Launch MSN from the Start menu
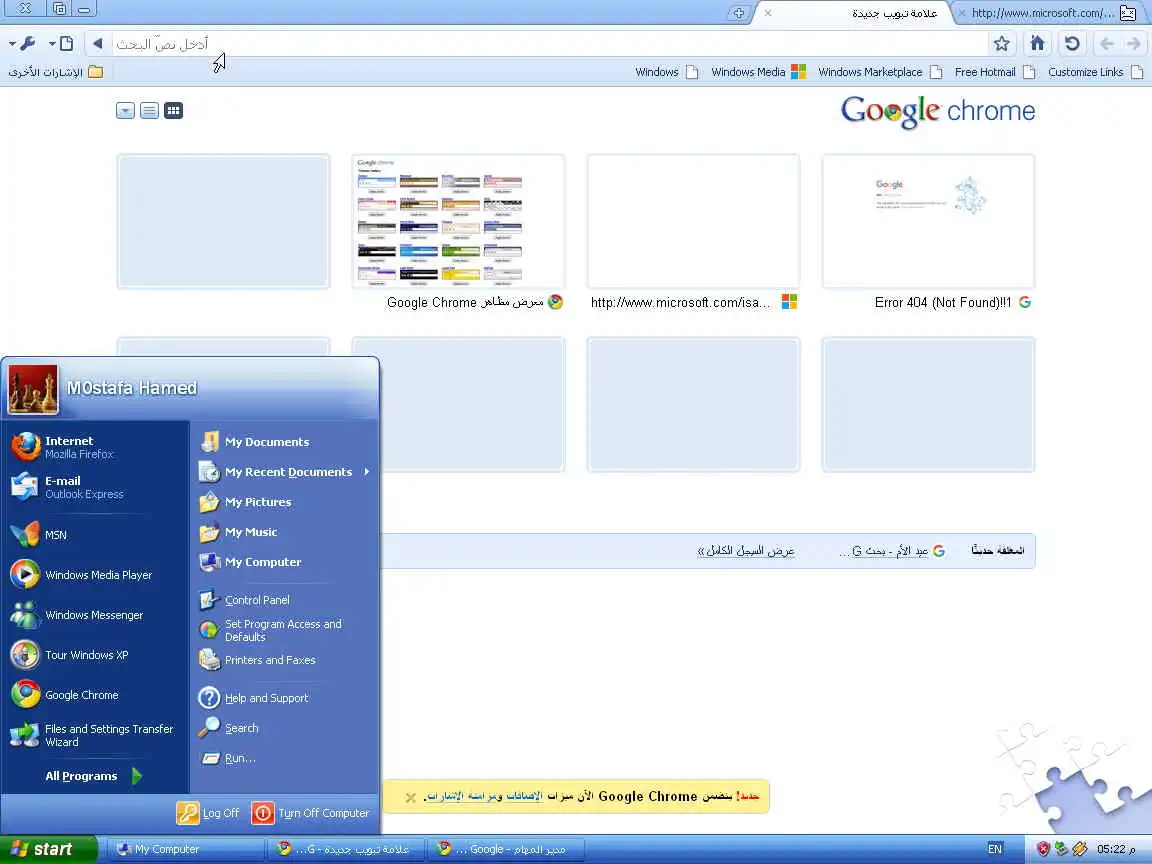This screenshot has width=1152, height=864. tap(94, 535)
